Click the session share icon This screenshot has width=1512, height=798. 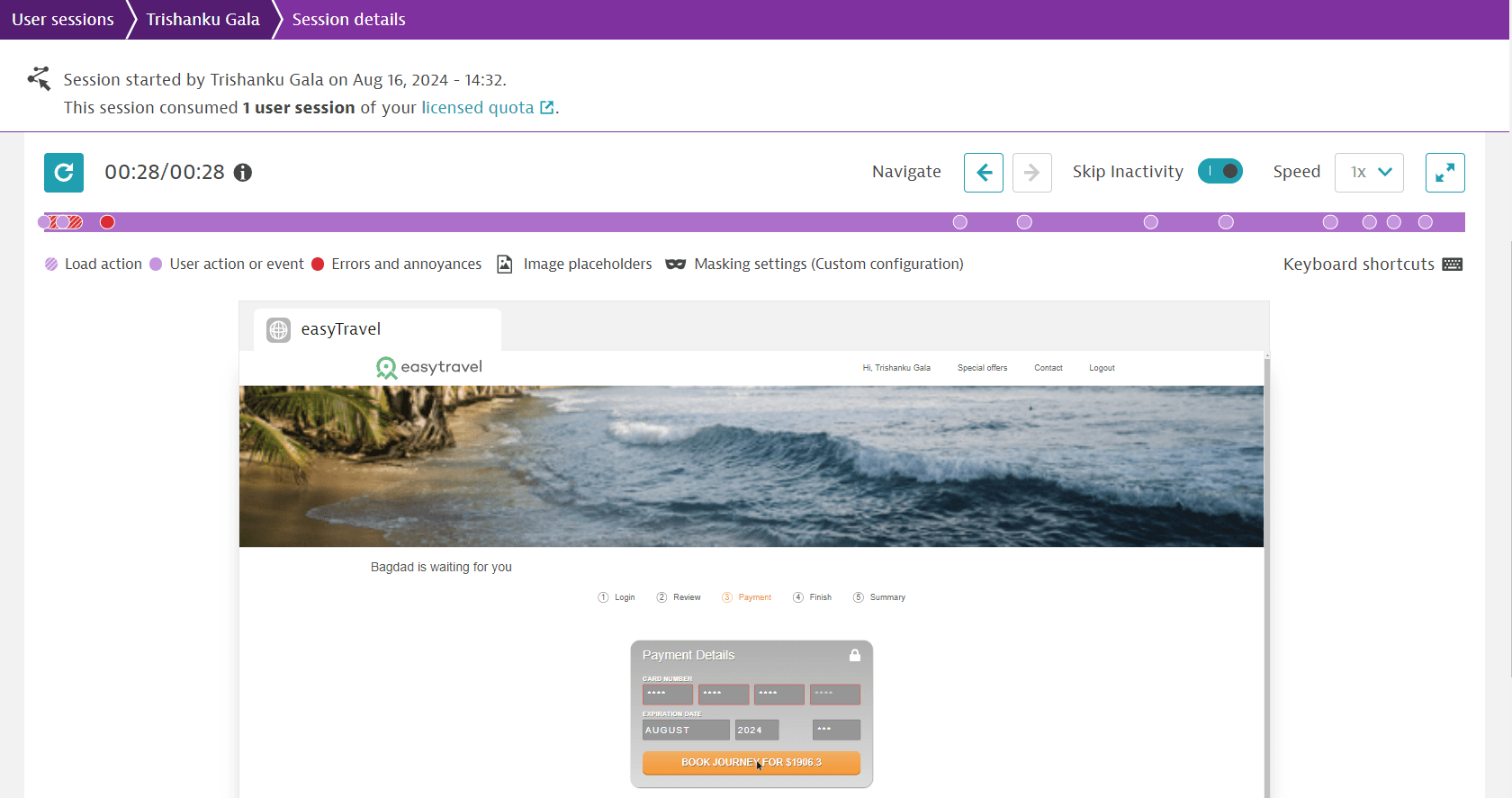[39, 79]
